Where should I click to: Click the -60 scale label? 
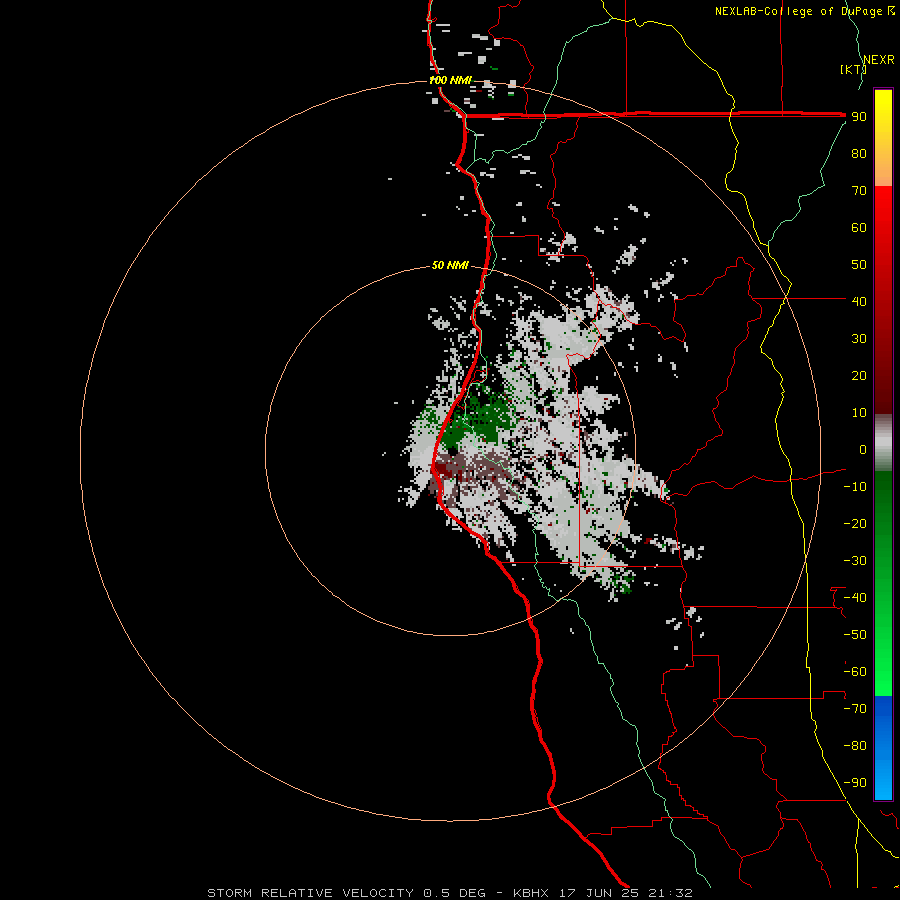(x=855, y=672)
